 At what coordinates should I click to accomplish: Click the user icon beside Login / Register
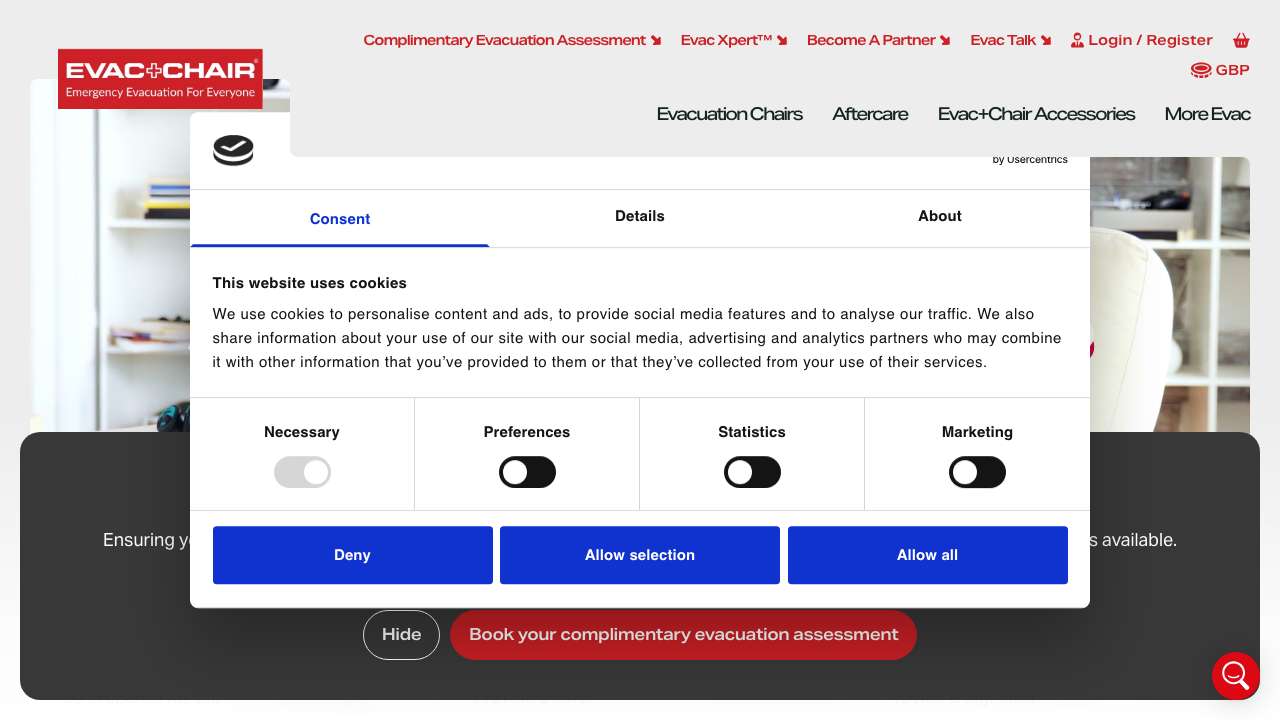point(1077,41)
